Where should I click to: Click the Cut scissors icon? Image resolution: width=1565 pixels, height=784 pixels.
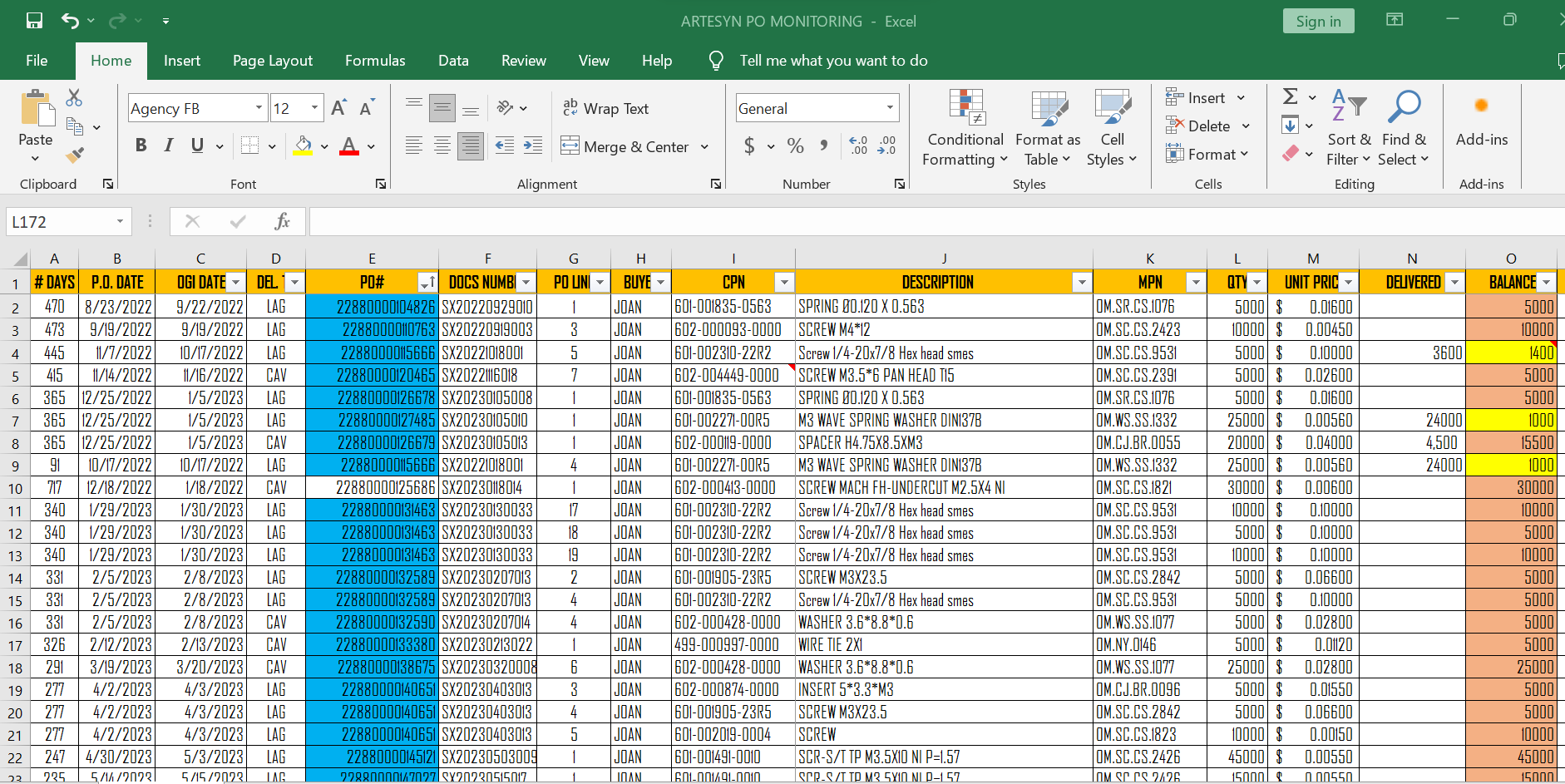(75, 98)
